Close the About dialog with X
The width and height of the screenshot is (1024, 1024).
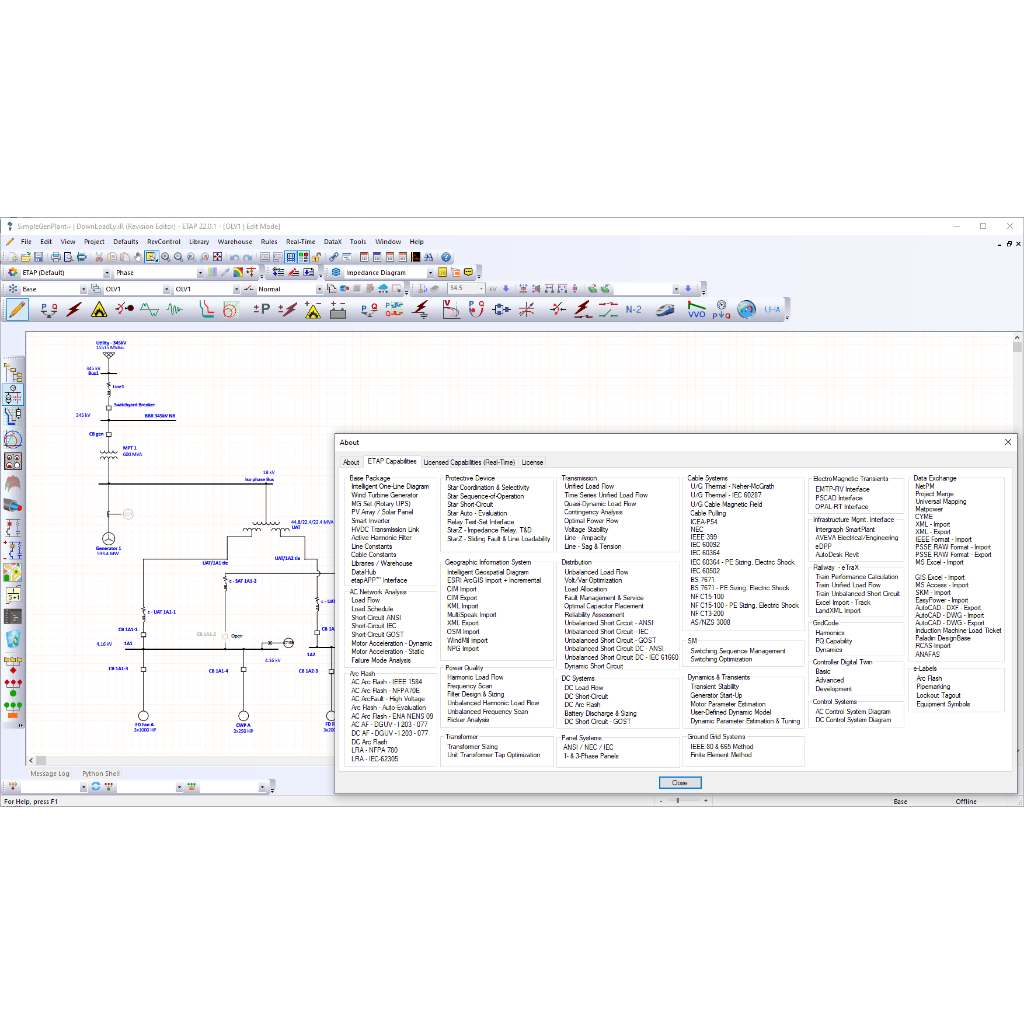[1008, 442]
